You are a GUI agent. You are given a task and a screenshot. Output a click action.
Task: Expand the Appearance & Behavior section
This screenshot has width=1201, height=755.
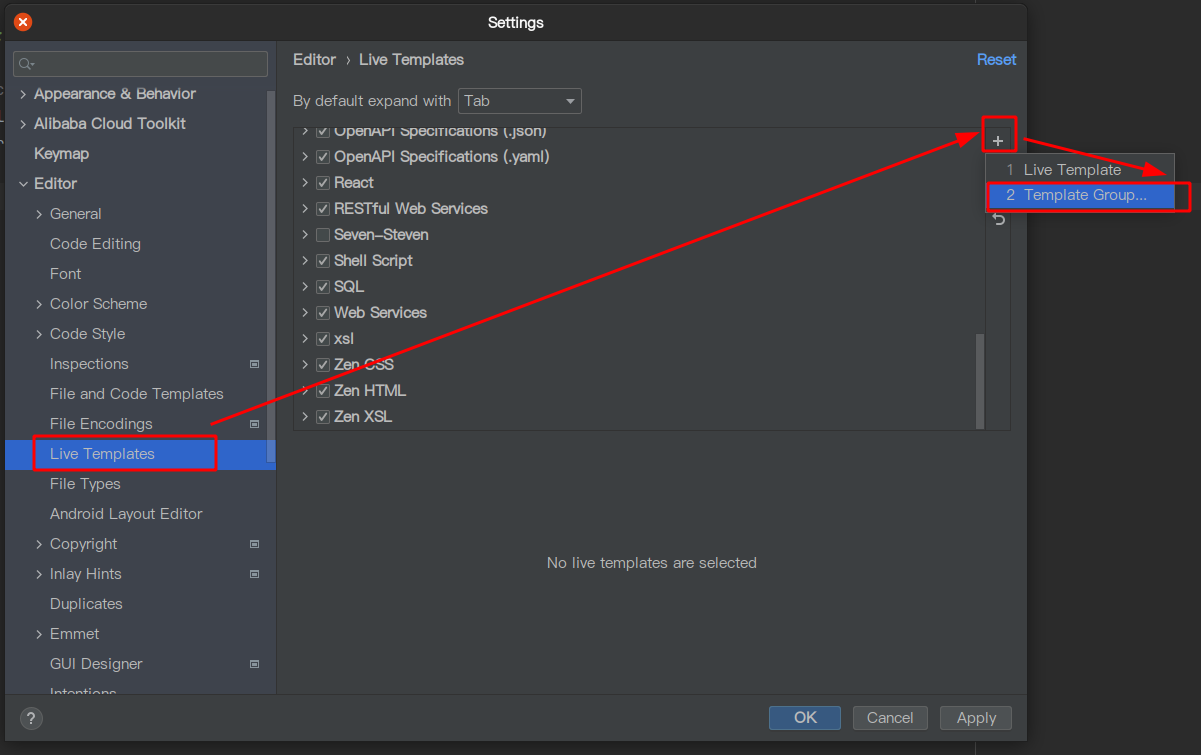pos(23,94)
